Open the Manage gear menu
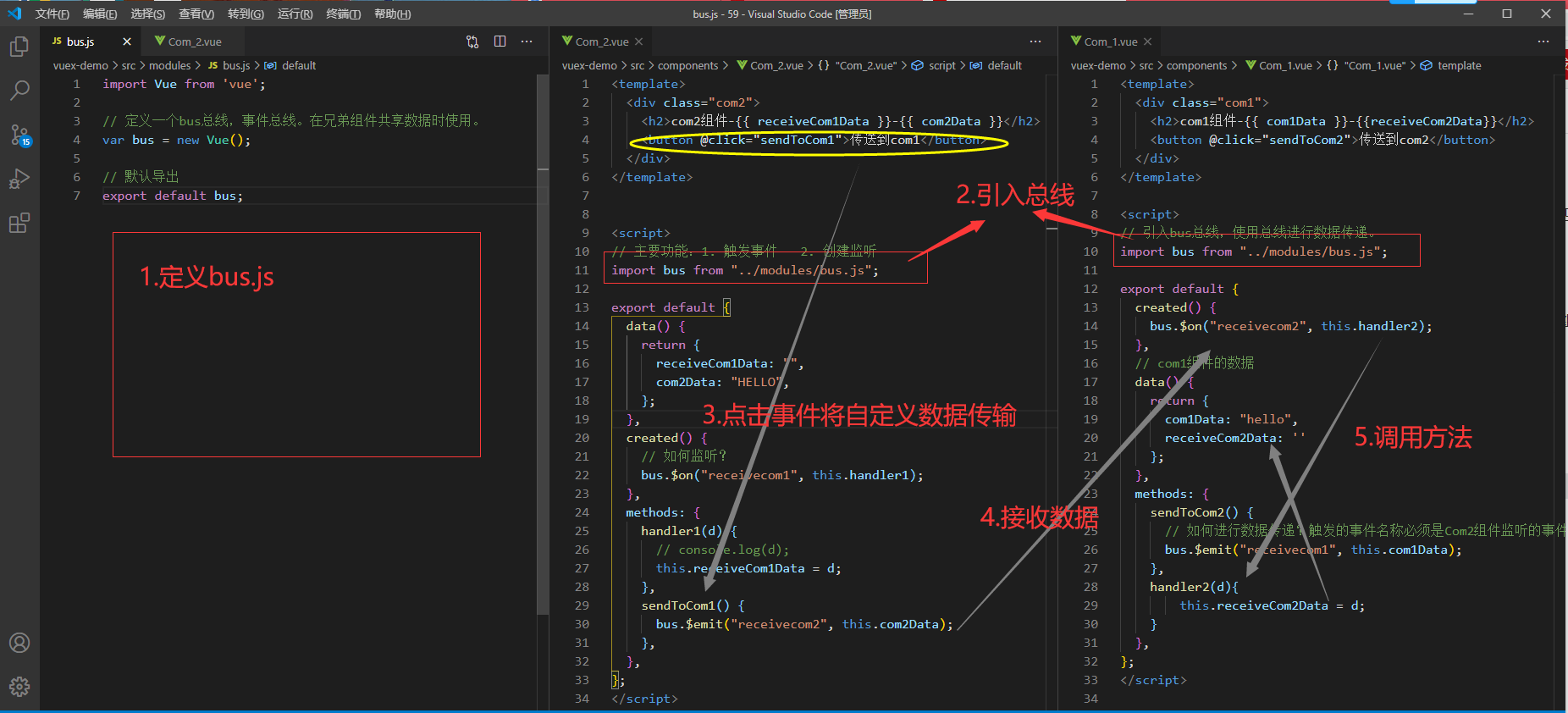 [19, 686]
